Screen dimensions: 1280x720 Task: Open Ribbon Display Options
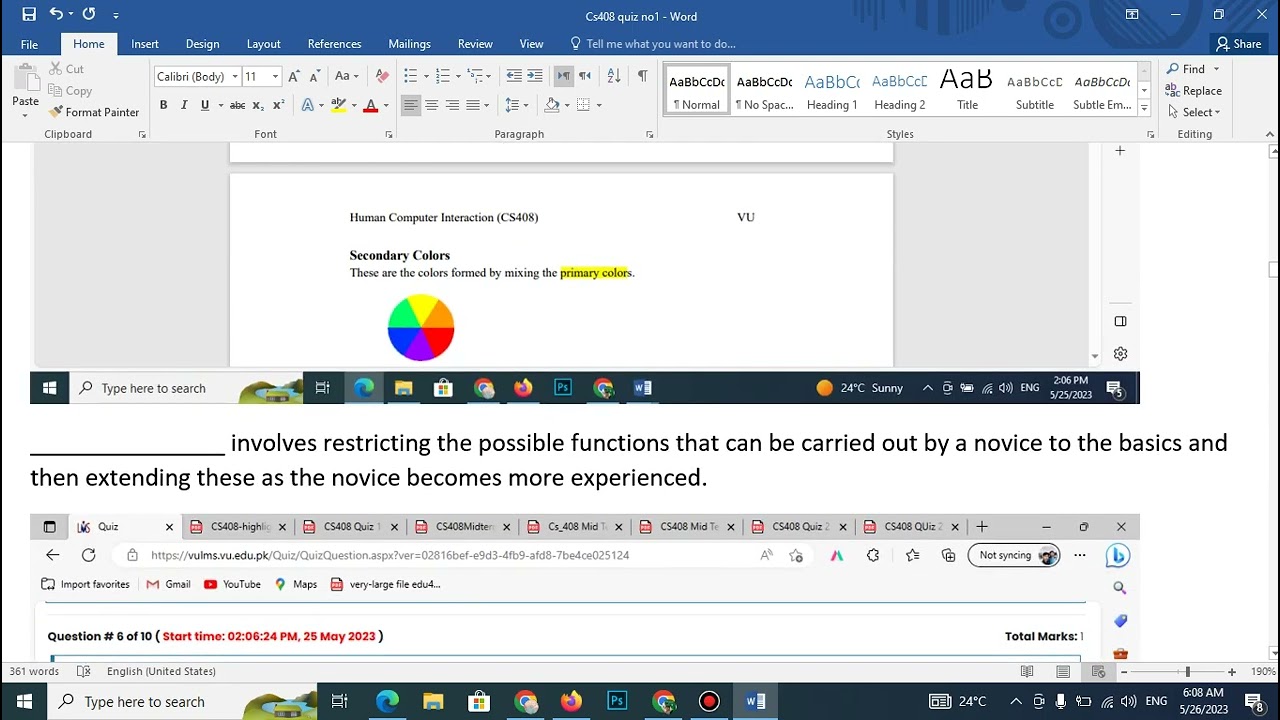[x=1132, y=14]
